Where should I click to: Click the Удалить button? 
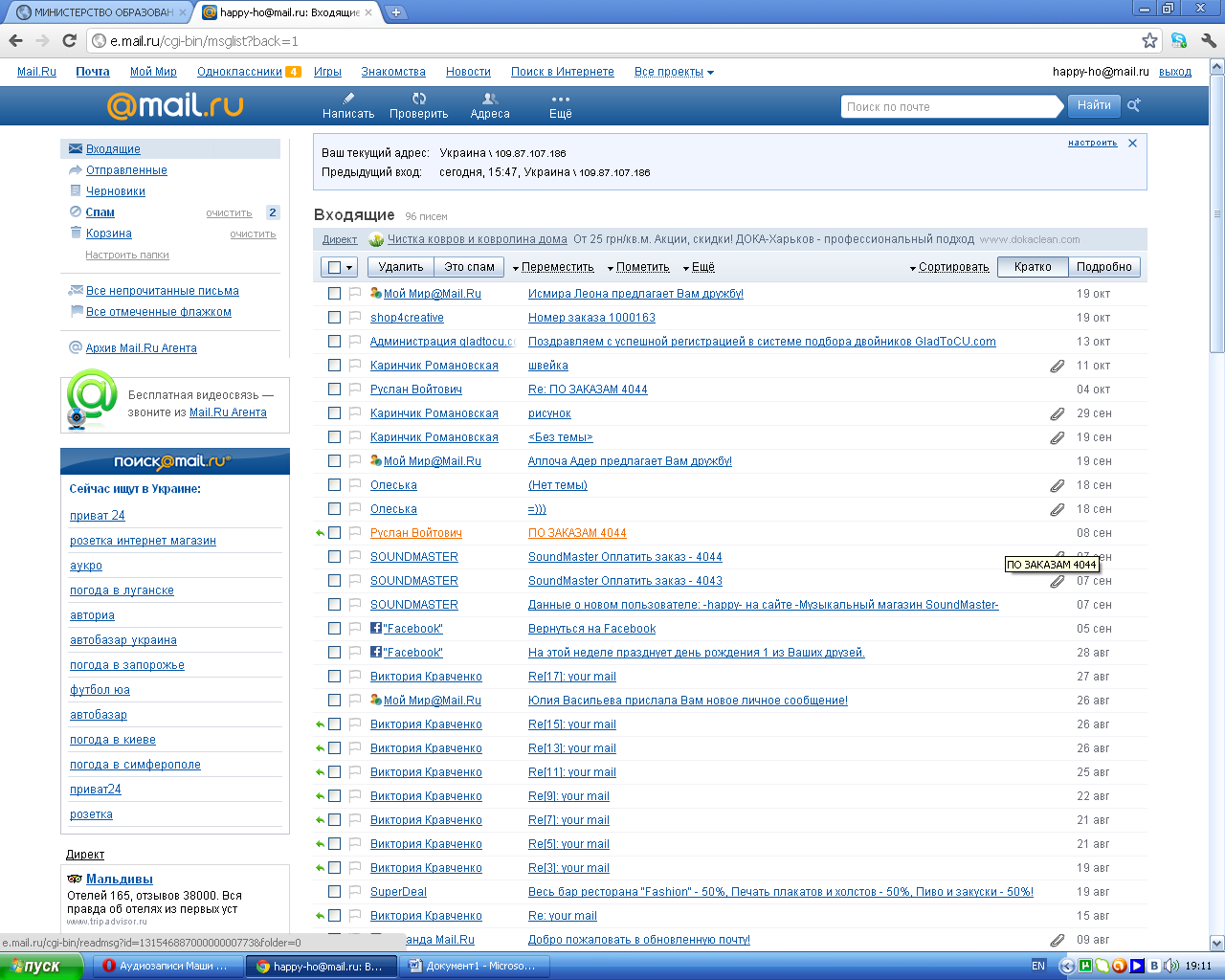pos(400,267)
